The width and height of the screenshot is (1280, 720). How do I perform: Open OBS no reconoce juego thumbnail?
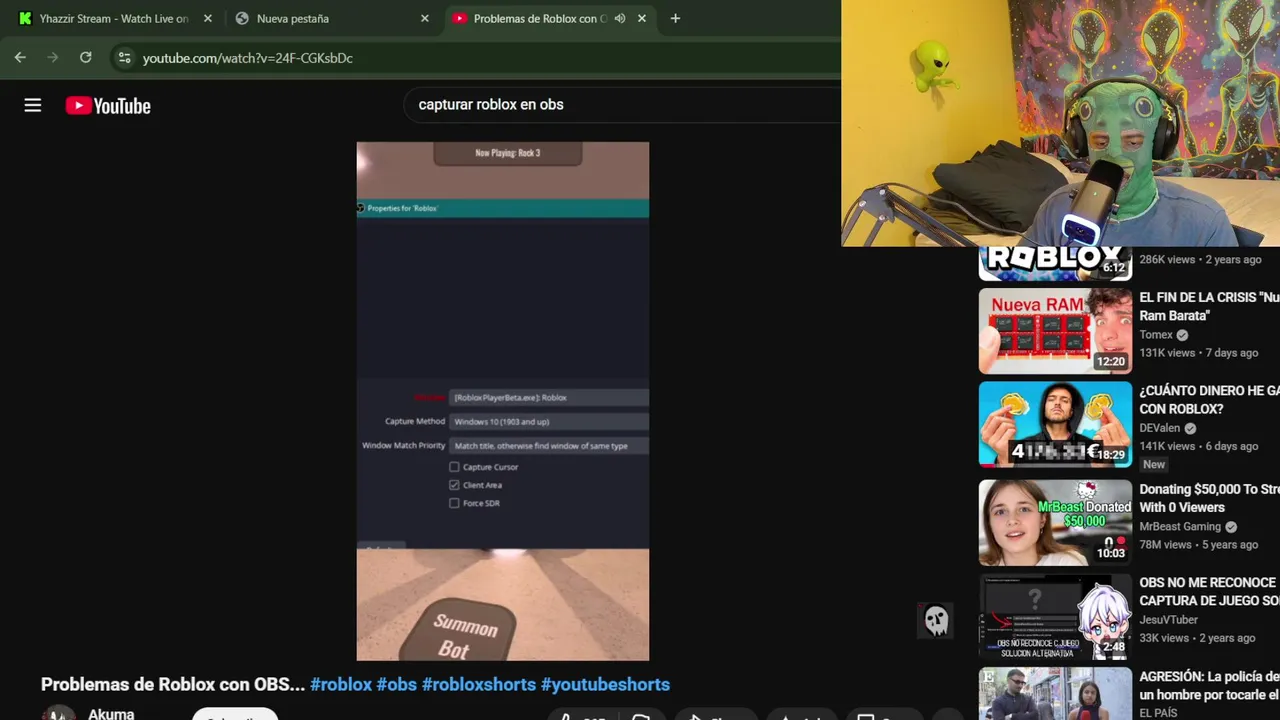tap(1055, 617)
